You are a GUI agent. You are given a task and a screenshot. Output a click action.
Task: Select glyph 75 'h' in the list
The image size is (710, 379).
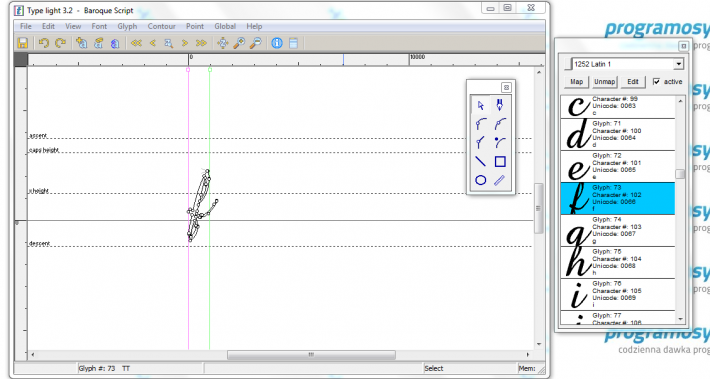[x=618, y=263]
